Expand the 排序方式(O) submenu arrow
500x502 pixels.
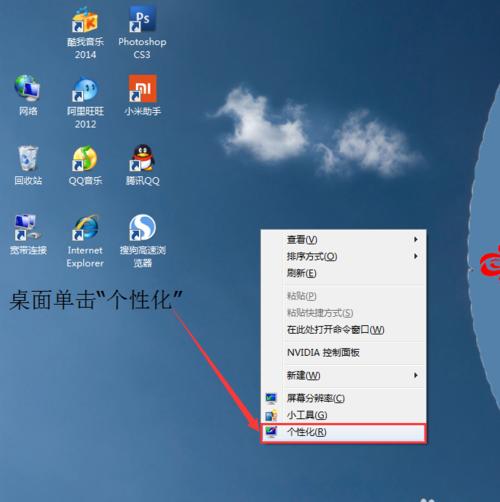tap(416, 256)
